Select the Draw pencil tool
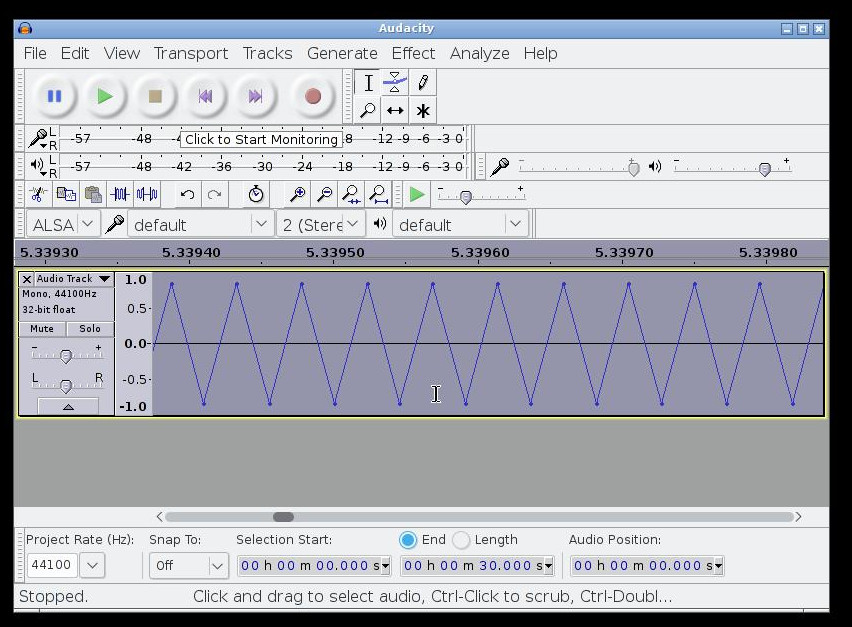 [x=423, y=83]
